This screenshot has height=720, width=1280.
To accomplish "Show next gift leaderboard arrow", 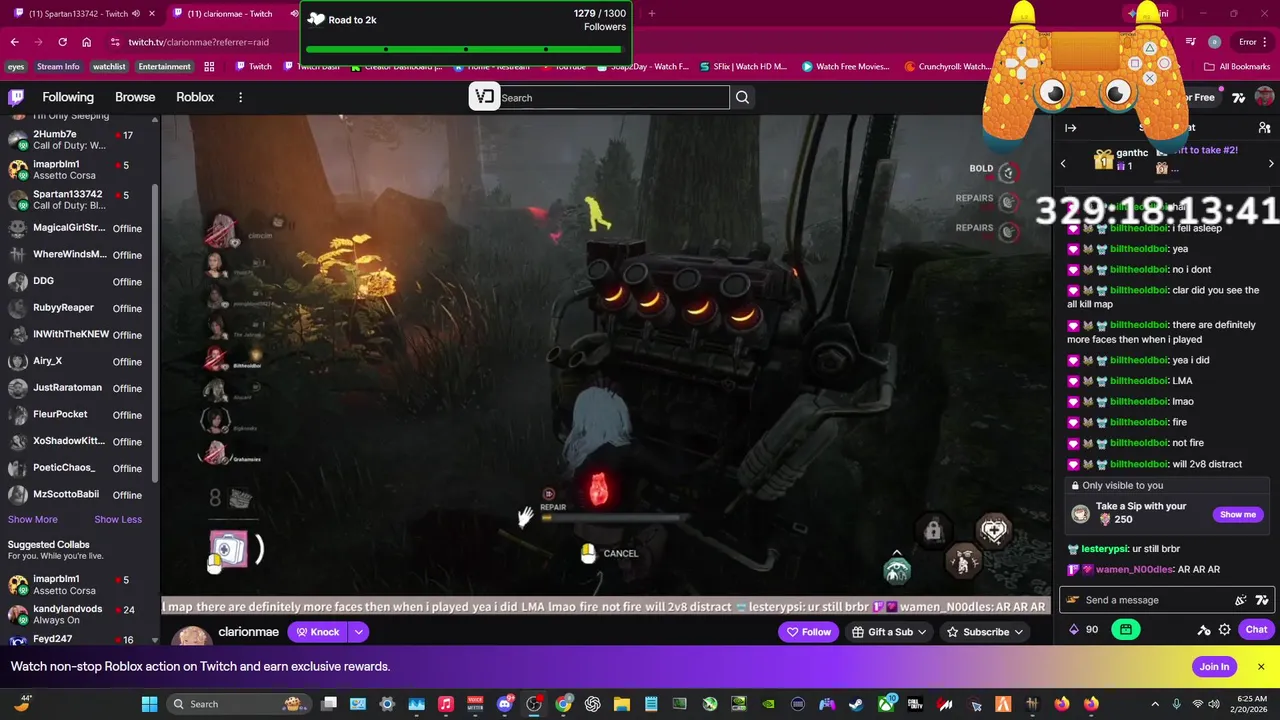I will [x=1271, y=163].
